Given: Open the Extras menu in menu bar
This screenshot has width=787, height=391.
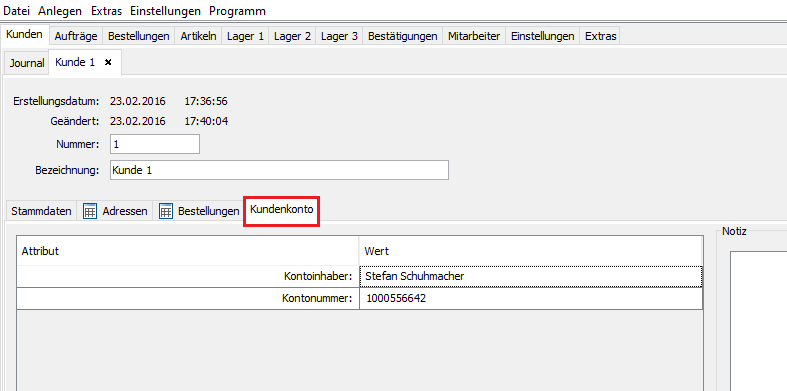Looking at the screenshot, I should tap(106, 11).
